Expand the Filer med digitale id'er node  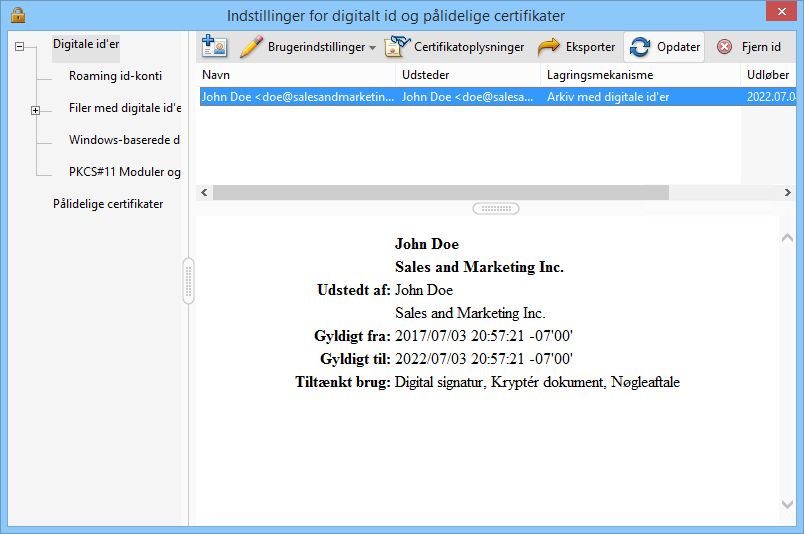point(35,110)
